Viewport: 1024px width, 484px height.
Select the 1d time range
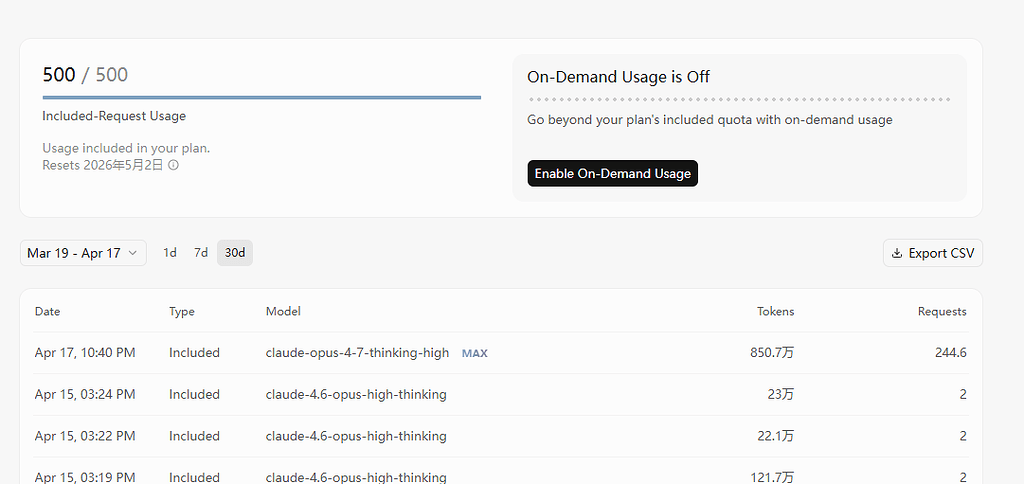[170, 253]
